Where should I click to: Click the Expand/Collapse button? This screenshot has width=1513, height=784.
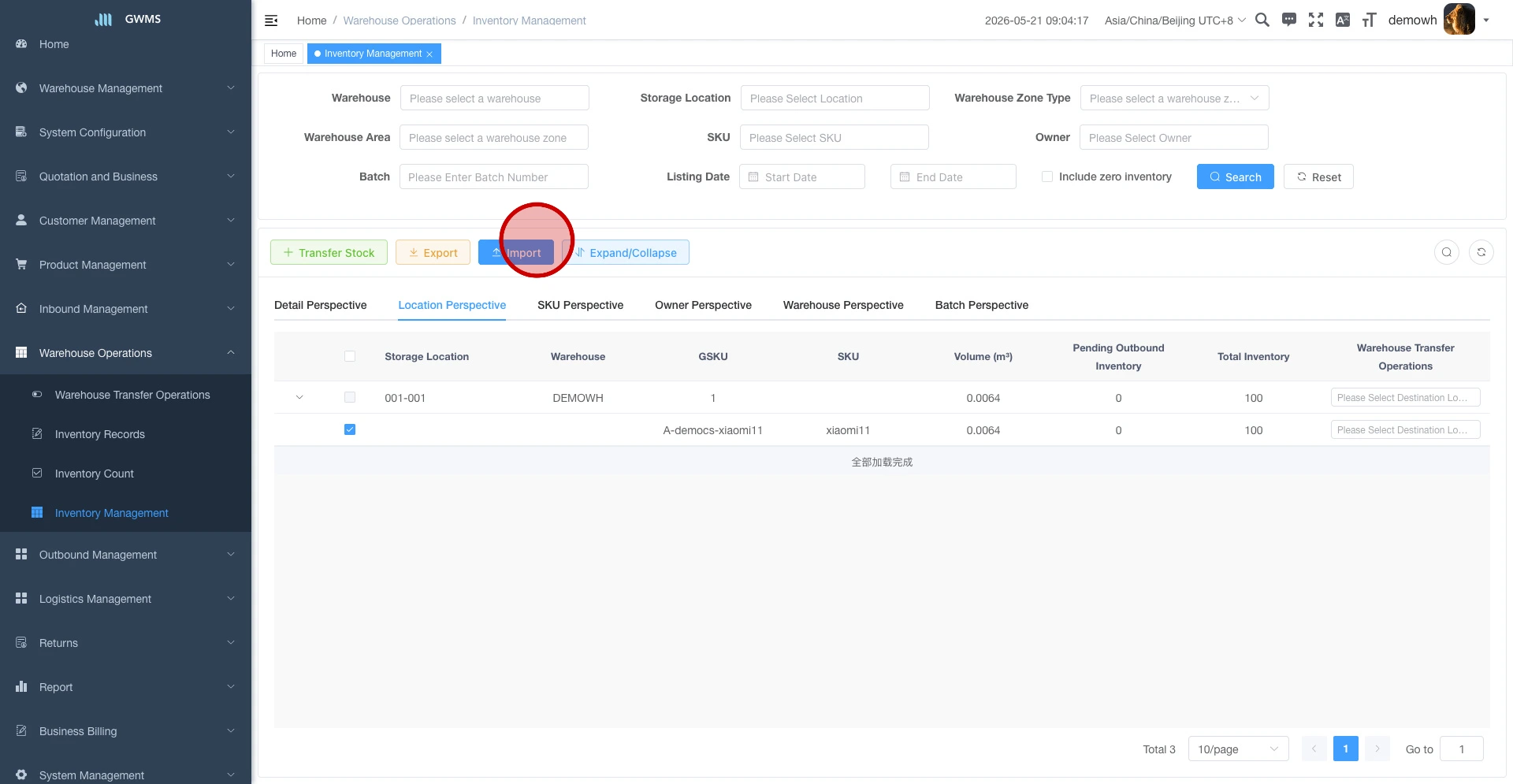pos(626,252)
